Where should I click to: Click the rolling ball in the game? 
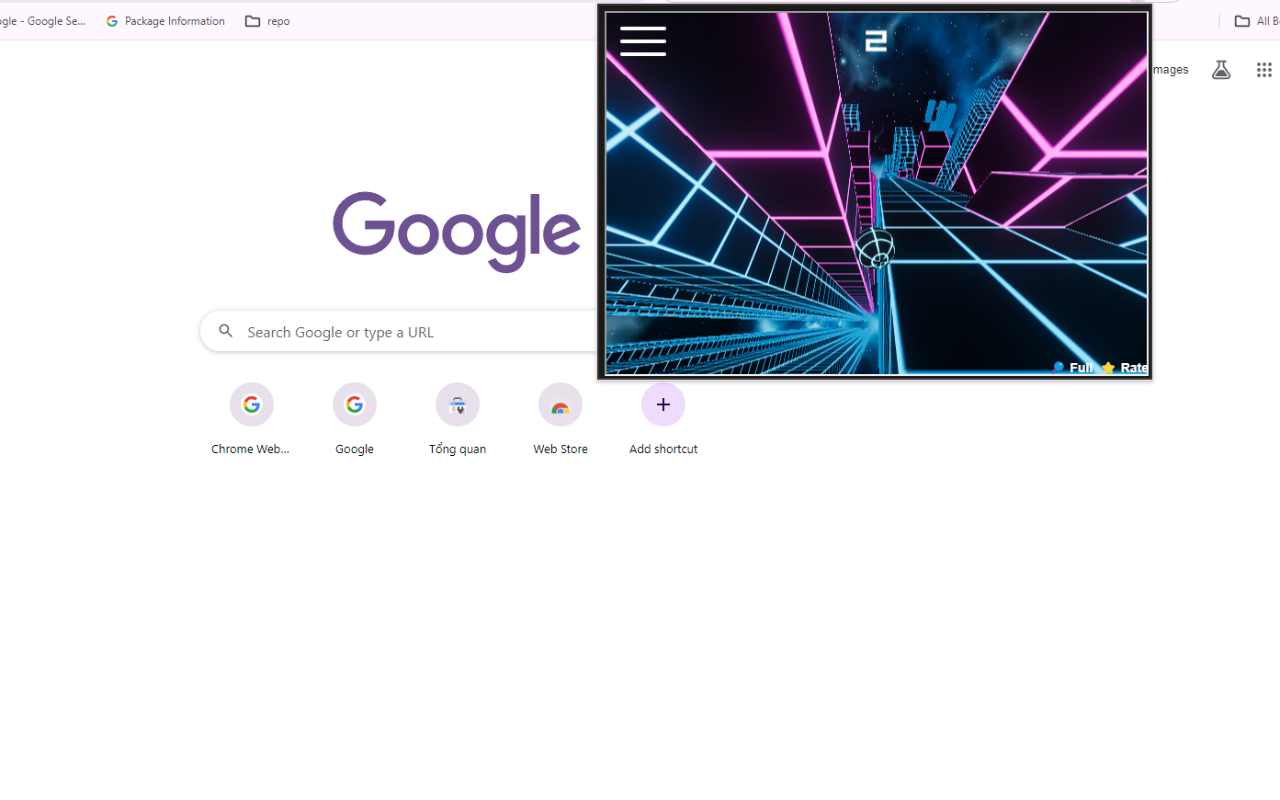pyautogui.click(x=875, y=248)
